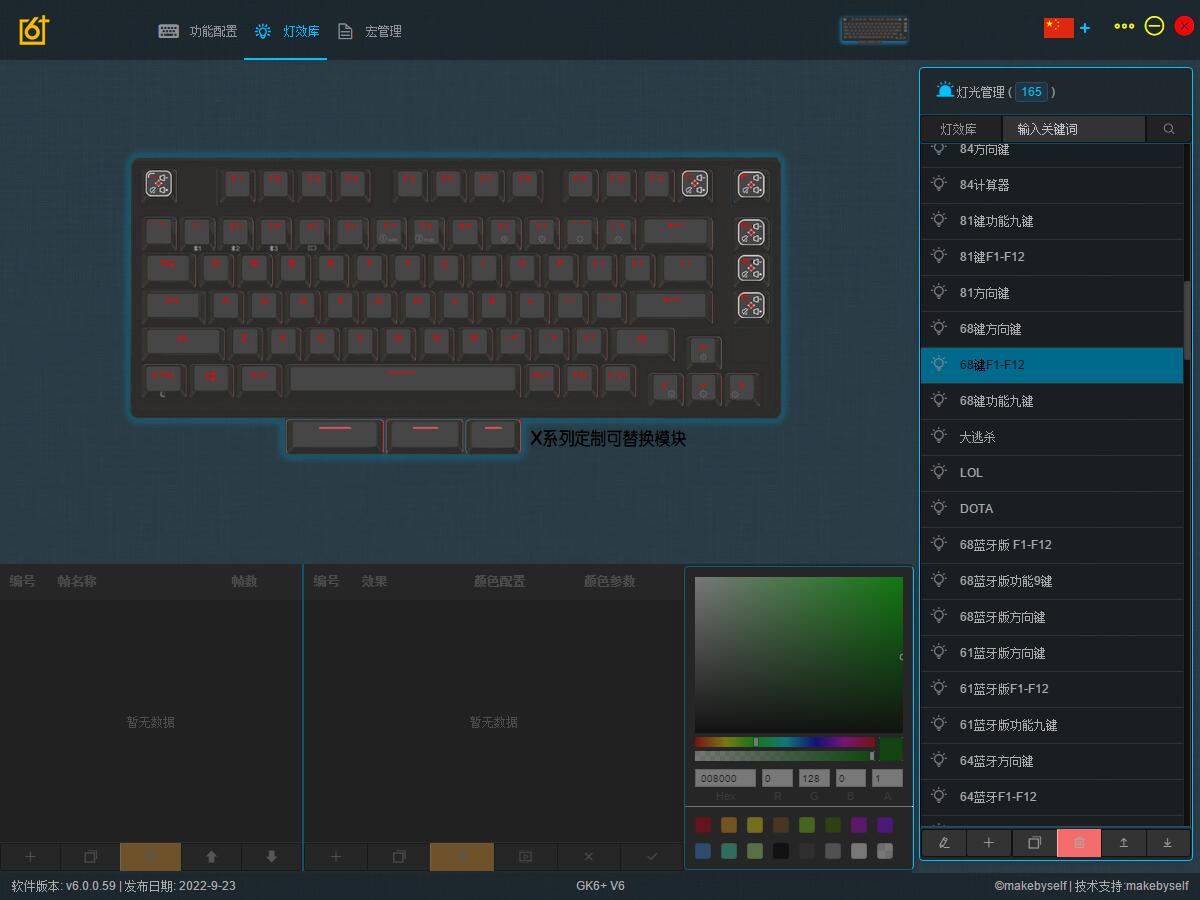The height and width of the screenshot is (900, 1200).
Task: Add an effect with plus icon in effect panel
Action: click(335, 857)
